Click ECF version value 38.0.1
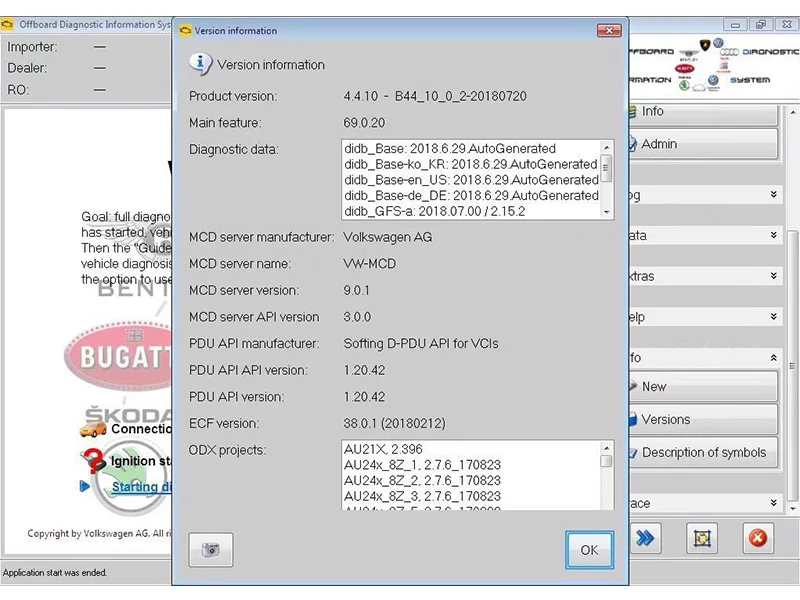The width and height of the screenshot is (800, 600). 394,423
